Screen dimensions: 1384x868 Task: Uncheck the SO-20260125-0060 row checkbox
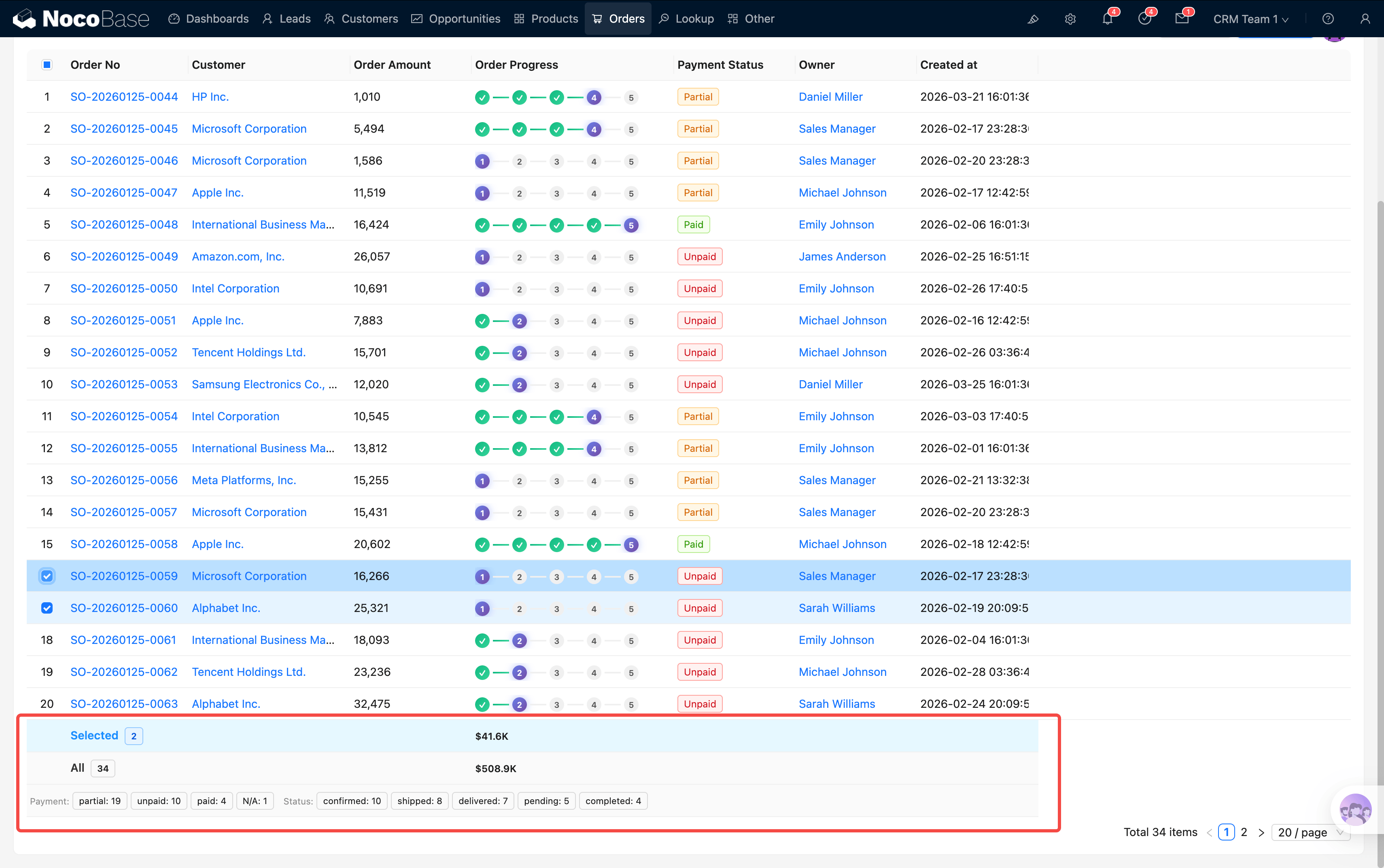click(47, 608)
